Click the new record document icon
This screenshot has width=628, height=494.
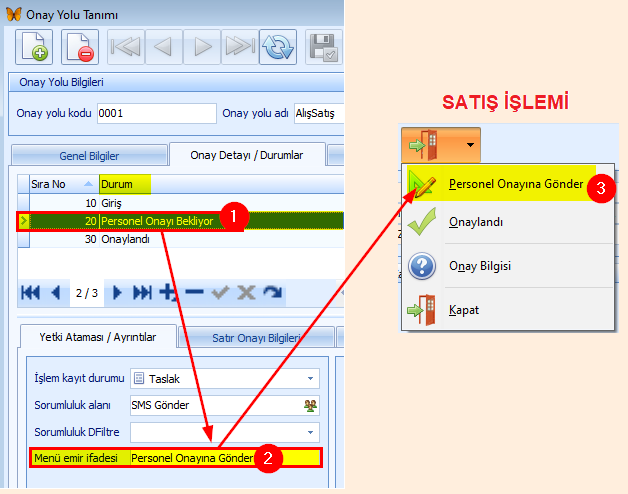[34, 47]
